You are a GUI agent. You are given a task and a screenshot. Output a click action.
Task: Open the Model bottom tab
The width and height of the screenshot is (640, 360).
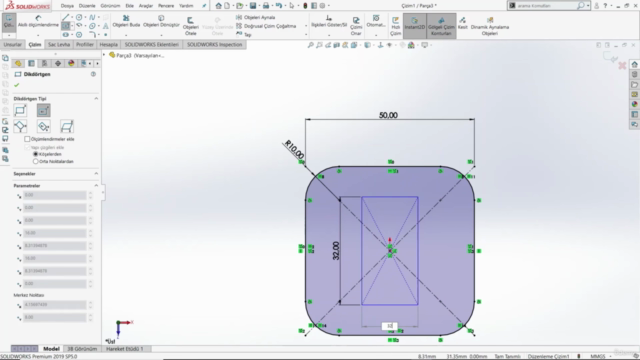point(51,349)
